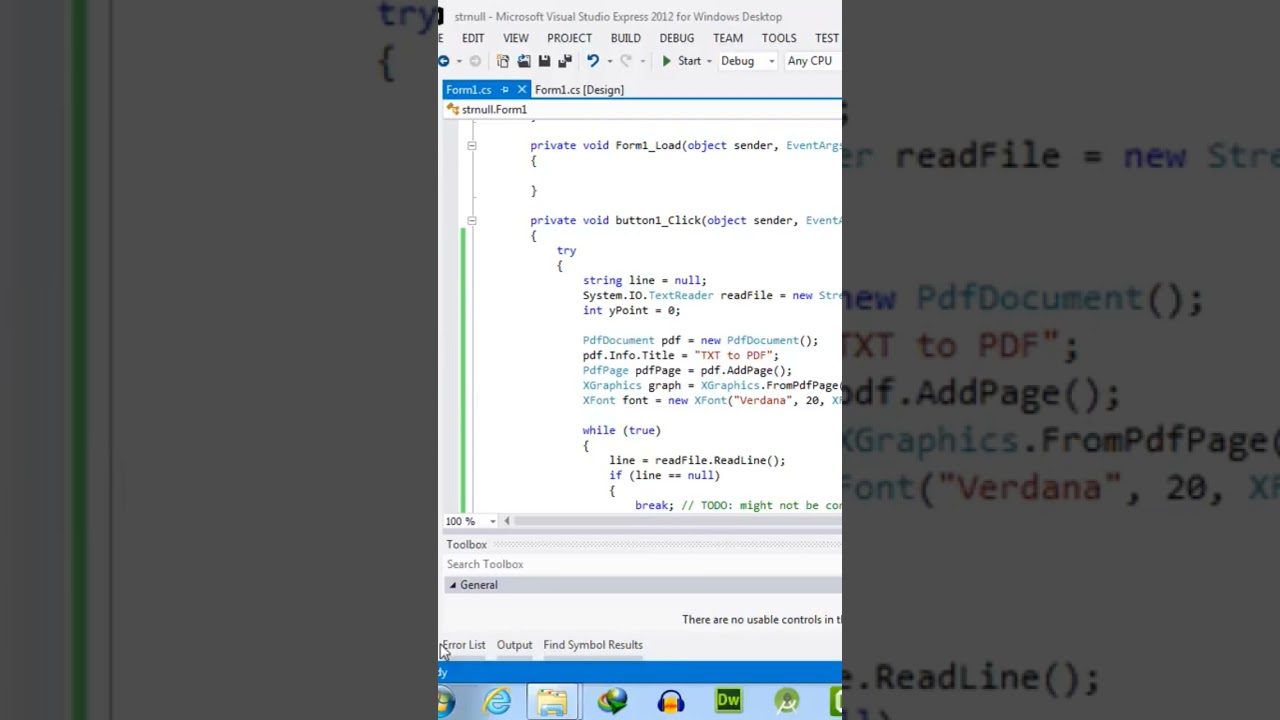This screenshot has width=1280, height=720.
Task: Open the Start button dropdown arrow
Action: 709,61
